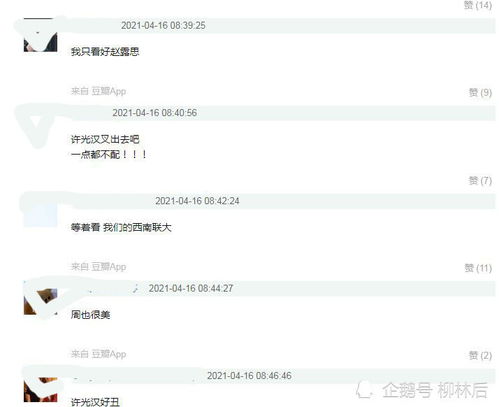499x407 pixels.
Task: Click the timestamp 2021-04-16 08:39:25
Action: pyautogui.click(x=163, y=25)
